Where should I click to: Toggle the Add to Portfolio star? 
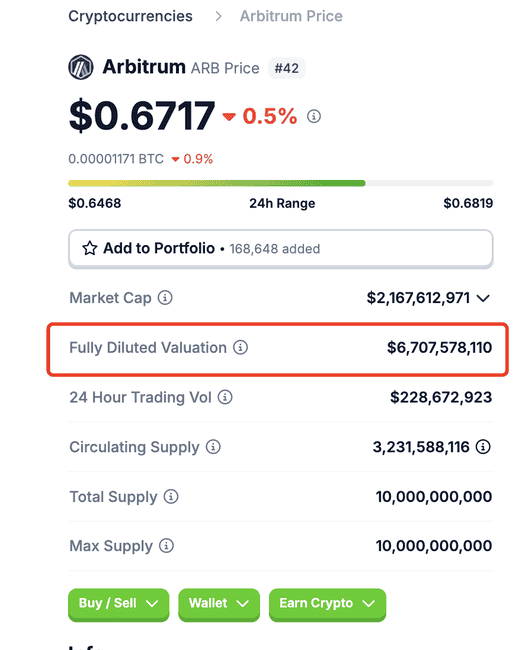(x=90, y=248)
